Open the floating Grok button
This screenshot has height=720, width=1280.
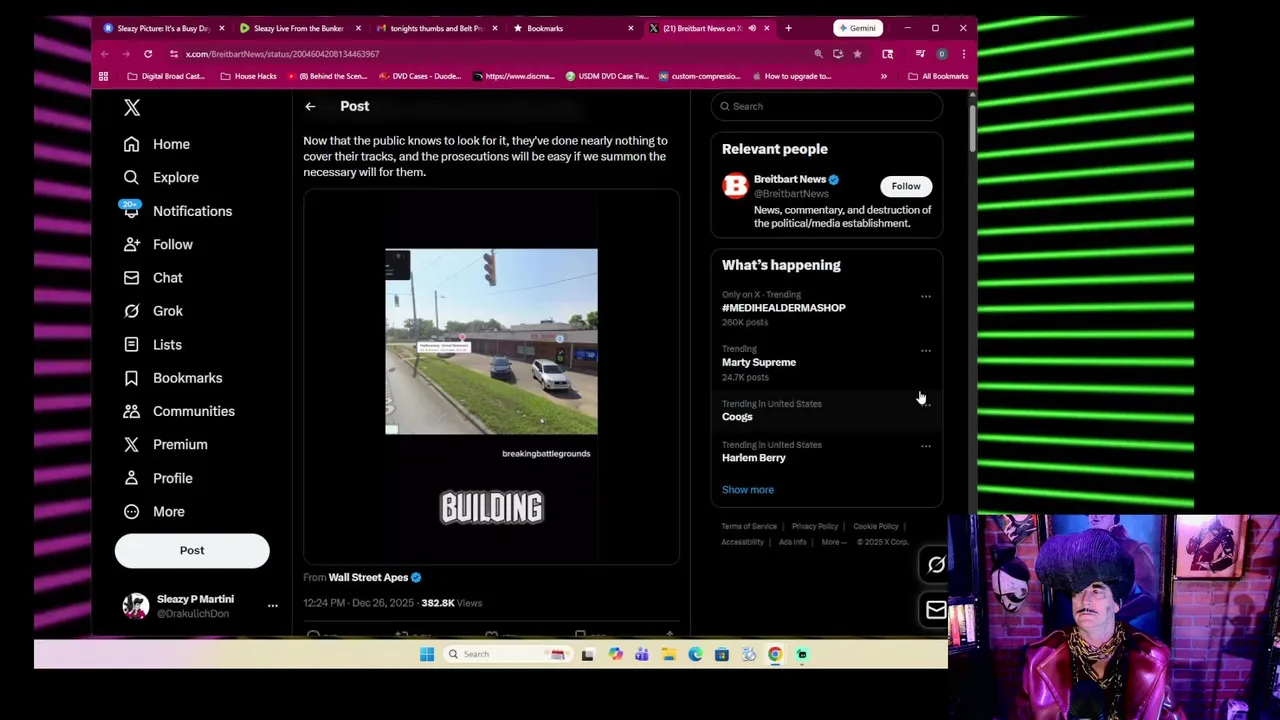(x=935, y=565)
